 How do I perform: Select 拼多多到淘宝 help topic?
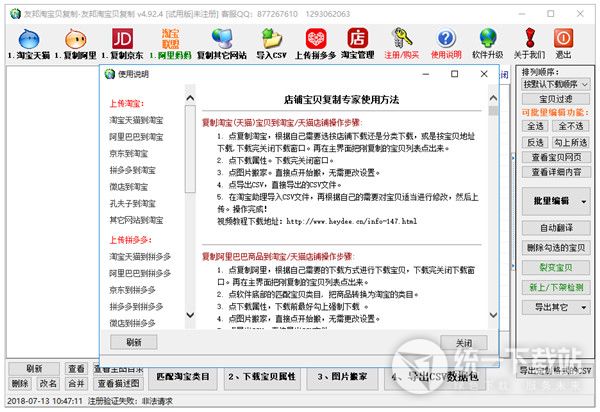(x=132, y=170)
